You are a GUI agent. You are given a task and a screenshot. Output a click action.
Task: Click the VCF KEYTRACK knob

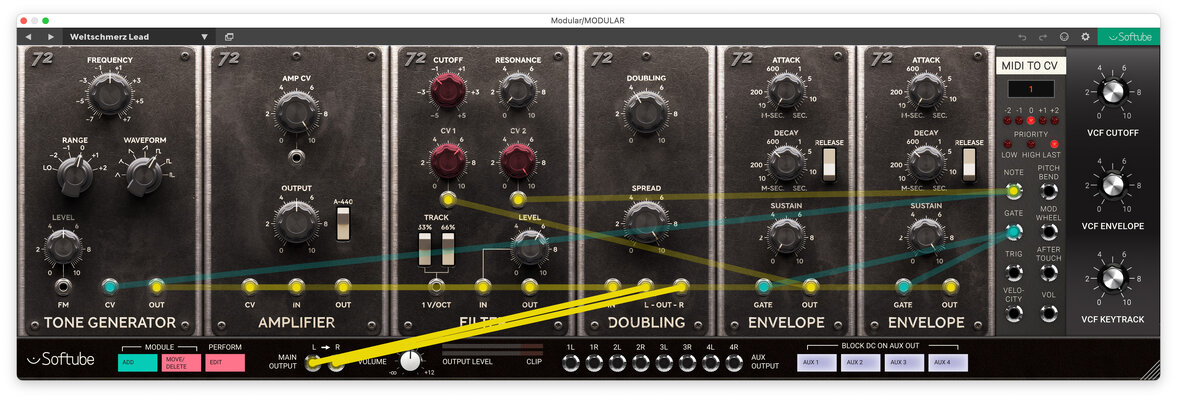point(1113,278)
